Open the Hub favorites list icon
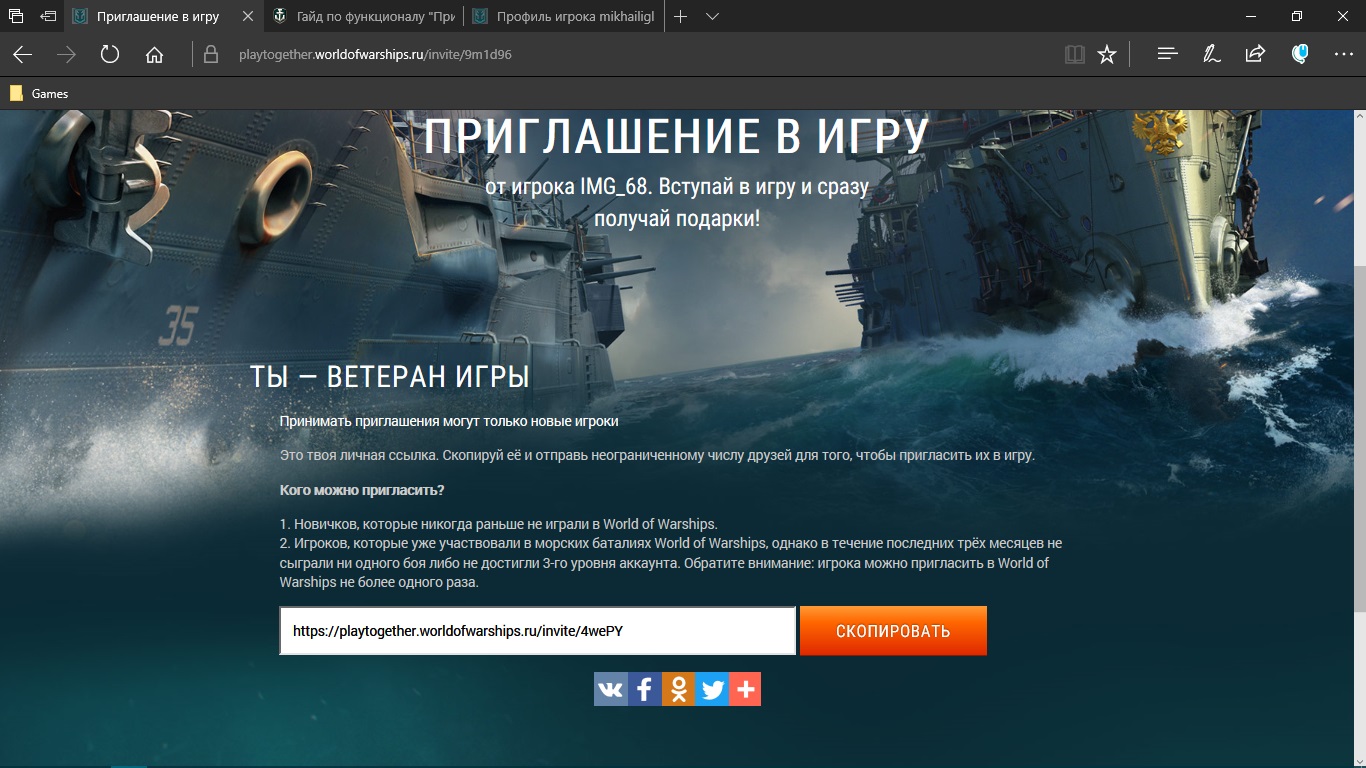Image resolution: width=1366 pixels, height=768 pixels. [x=1167, y=55]
